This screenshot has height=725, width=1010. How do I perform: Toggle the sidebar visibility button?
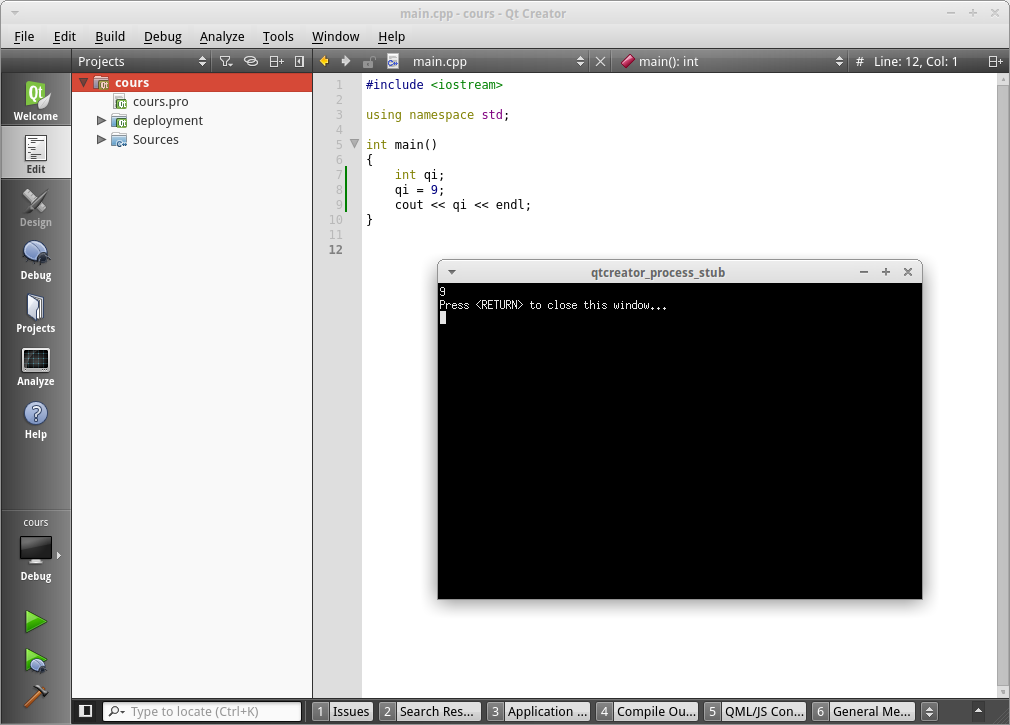[85, 711]
